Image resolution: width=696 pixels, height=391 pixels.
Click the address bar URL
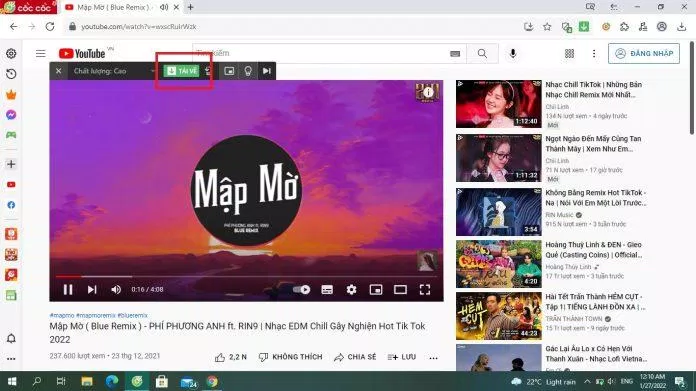138,27
